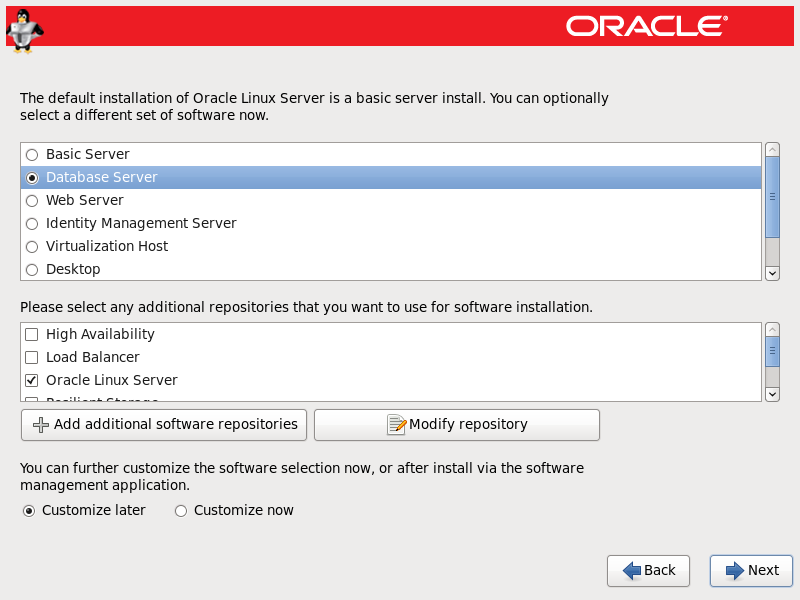Viewport: 800px width, 600px height.
Task: Click the blue Next arrow icon
Action: point(735,570)
